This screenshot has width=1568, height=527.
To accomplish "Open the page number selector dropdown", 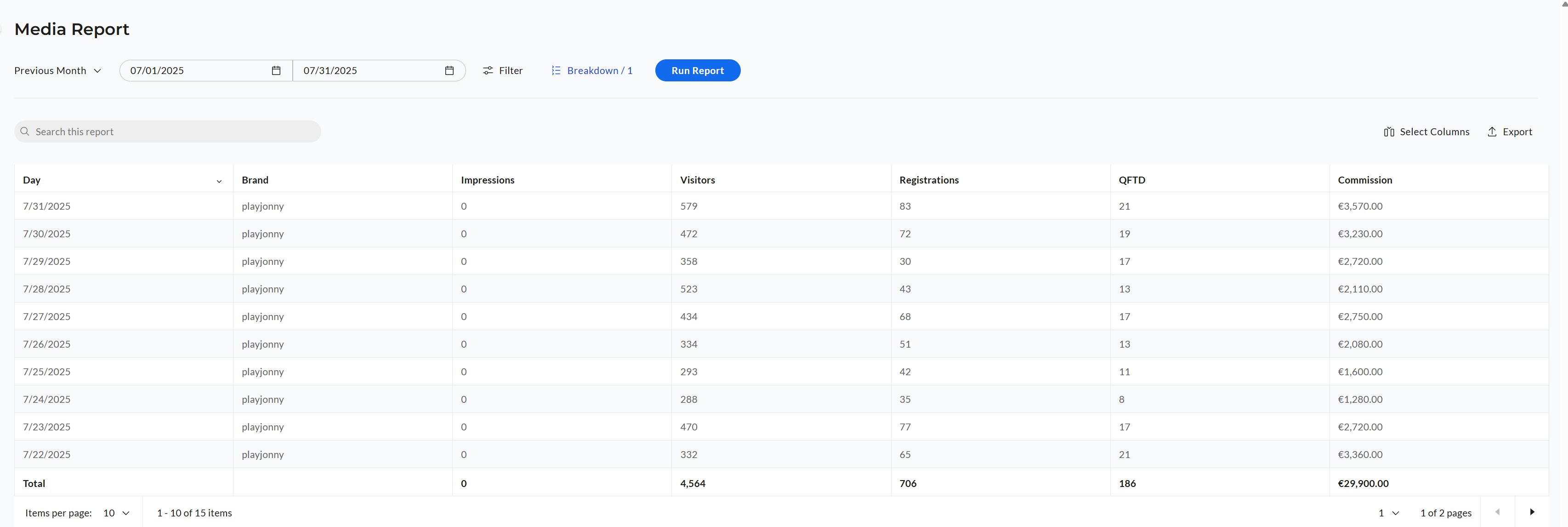I will [1388, 513].
